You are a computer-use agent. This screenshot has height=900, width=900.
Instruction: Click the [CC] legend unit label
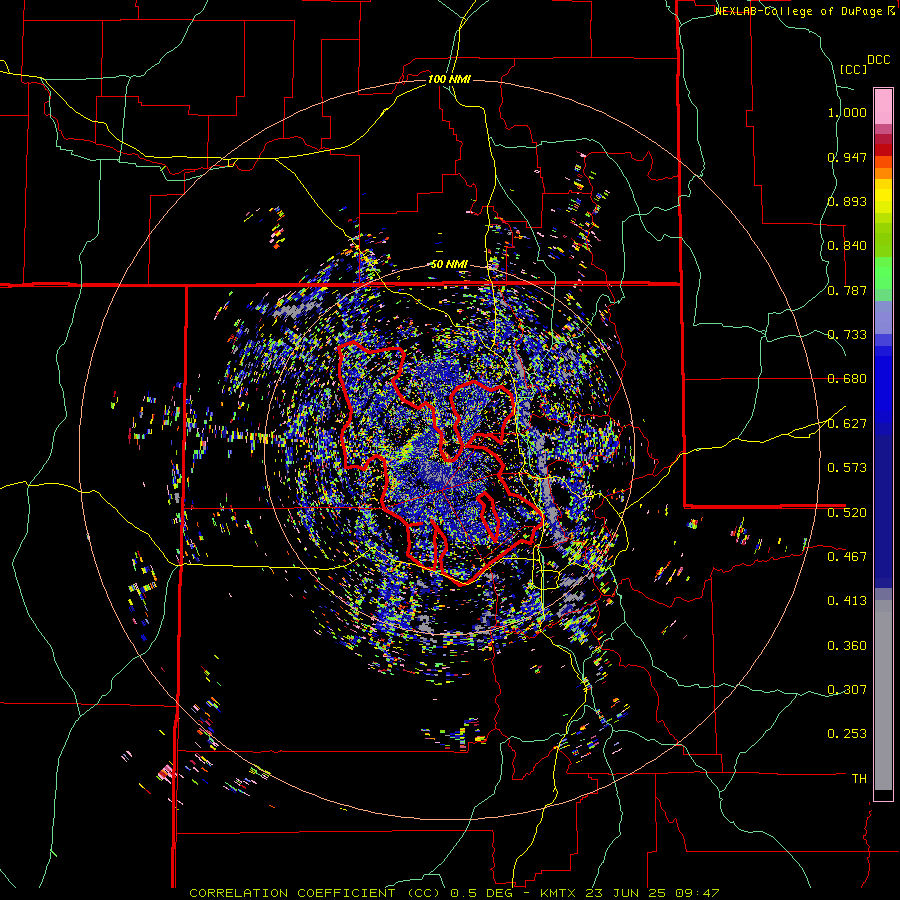tap(853, 69)
